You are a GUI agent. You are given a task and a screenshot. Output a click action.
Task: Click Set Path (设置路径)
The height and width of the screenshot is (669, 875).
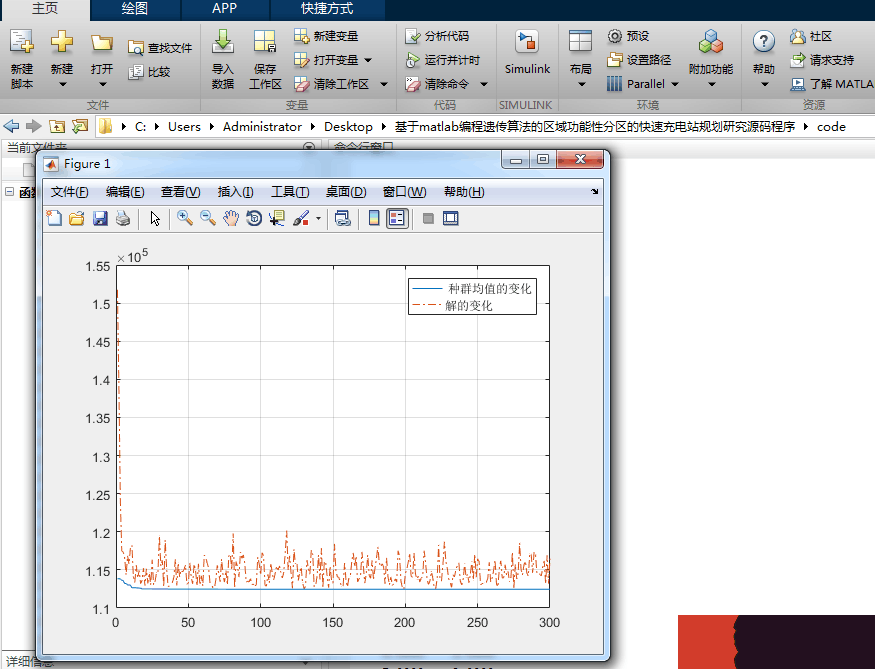tap(639, 60)
